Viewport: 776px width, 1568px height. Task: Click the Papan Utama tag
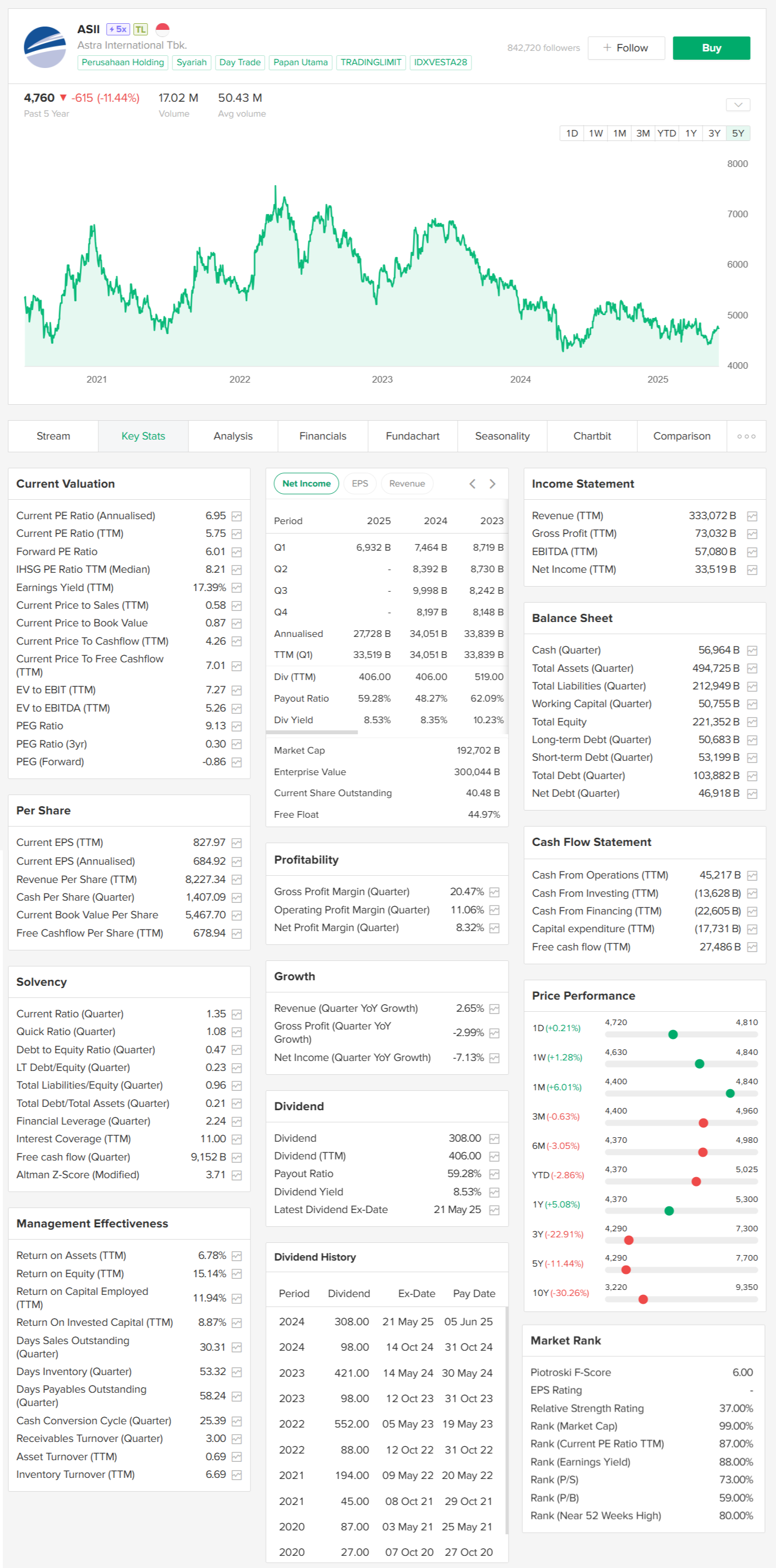[x=300, y=62]
